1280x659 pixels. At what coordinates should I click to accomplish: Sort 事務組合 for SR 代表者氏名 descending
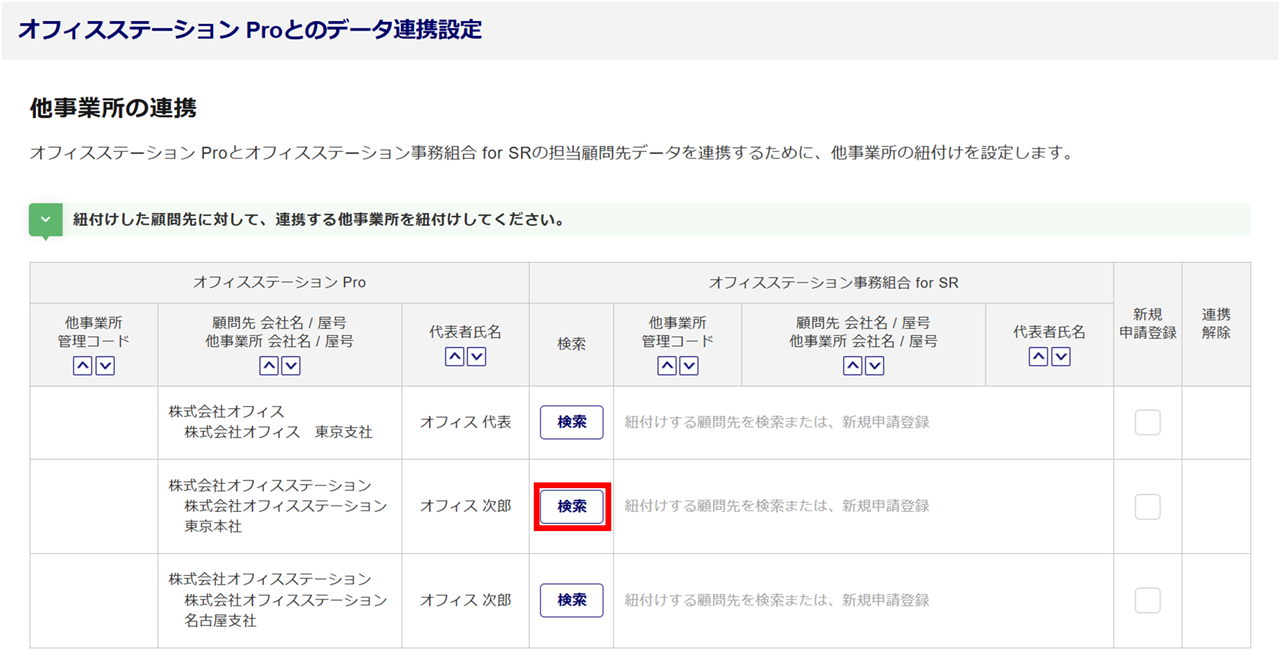coord(1061,356)
